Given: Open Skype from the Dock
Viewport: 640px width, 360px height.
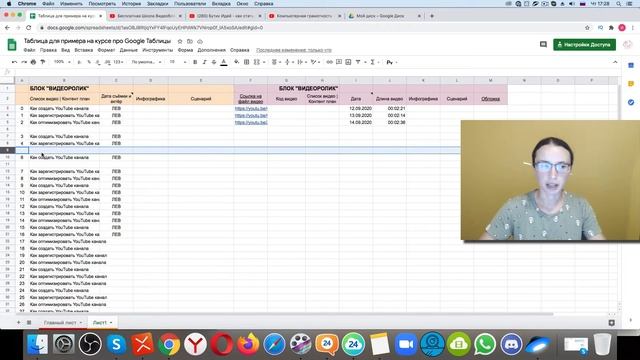Looking at the screenshot, I should (x=116, y=344).
